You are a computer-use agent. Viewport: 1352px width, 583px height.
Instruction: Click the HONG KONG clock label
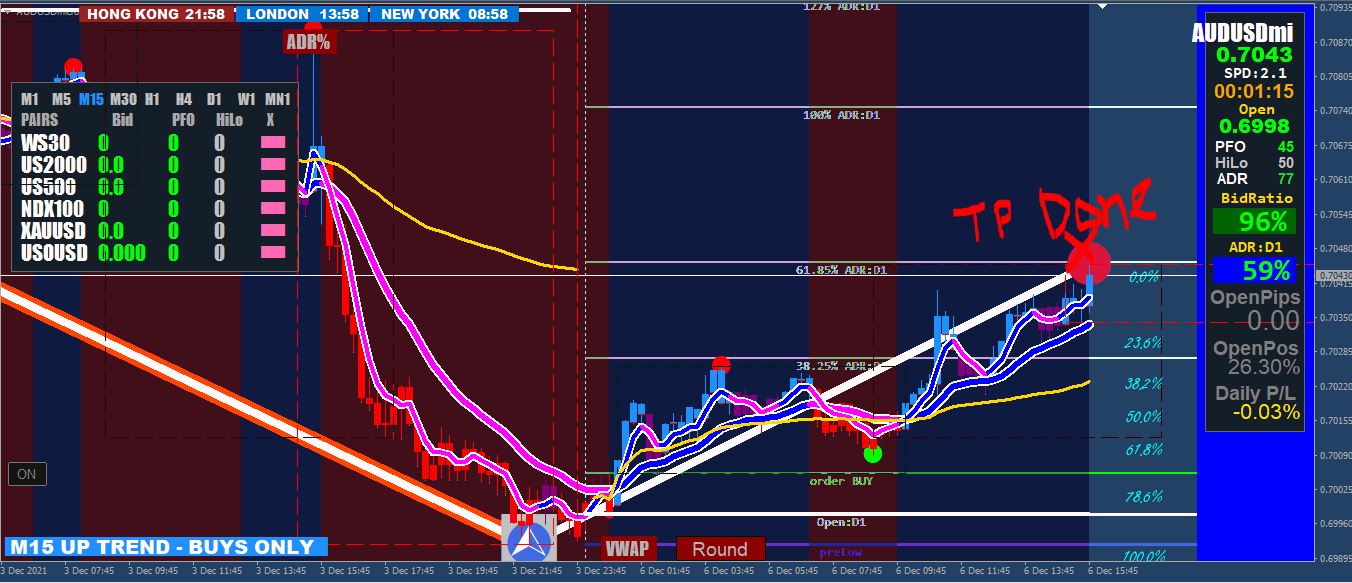[157, 14]
